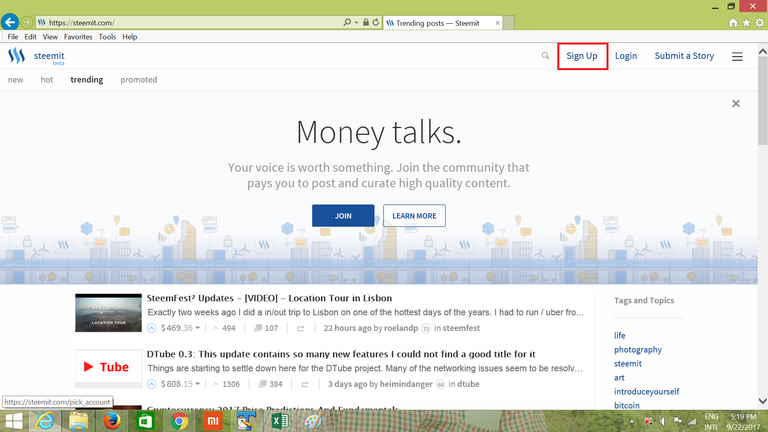Click the padlock security icon in address bar
Viewport: 768px width, 432px height.
pyautogui.click(x=366, y=23)
